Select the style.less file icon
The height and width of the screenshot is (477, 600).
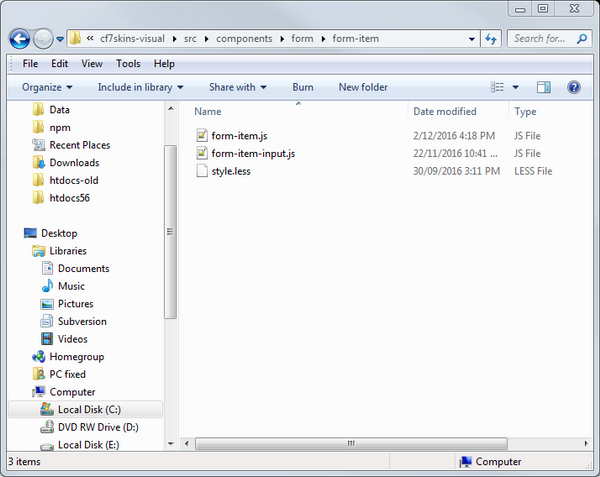pyautogui.click(x=202, y=171)
